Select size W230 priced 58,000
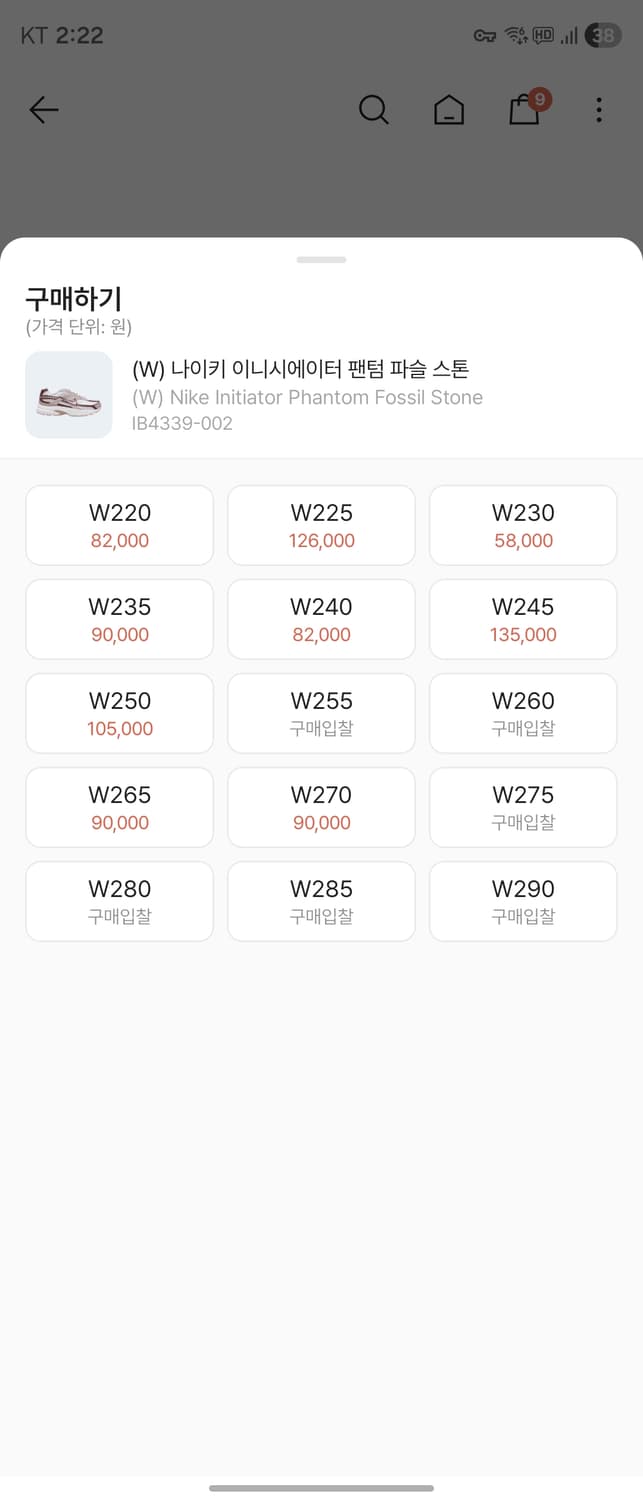Image resolution: width=643 pixels, height=1500 pixels. 522,525
